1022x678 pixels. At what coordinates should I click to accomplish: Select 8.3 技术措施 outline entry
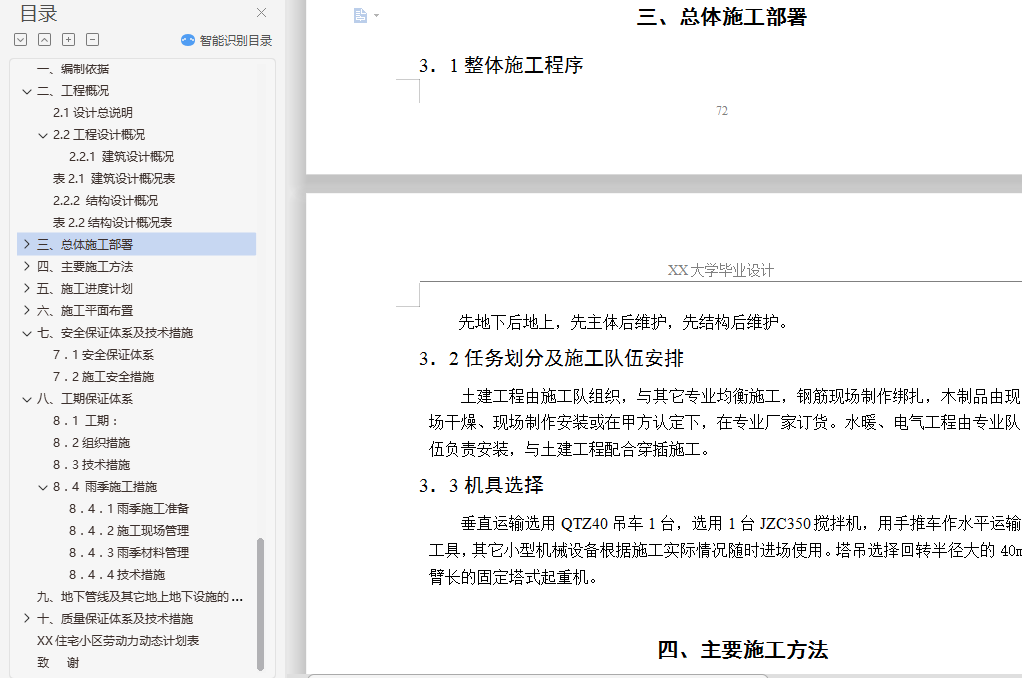pos(91,465)
